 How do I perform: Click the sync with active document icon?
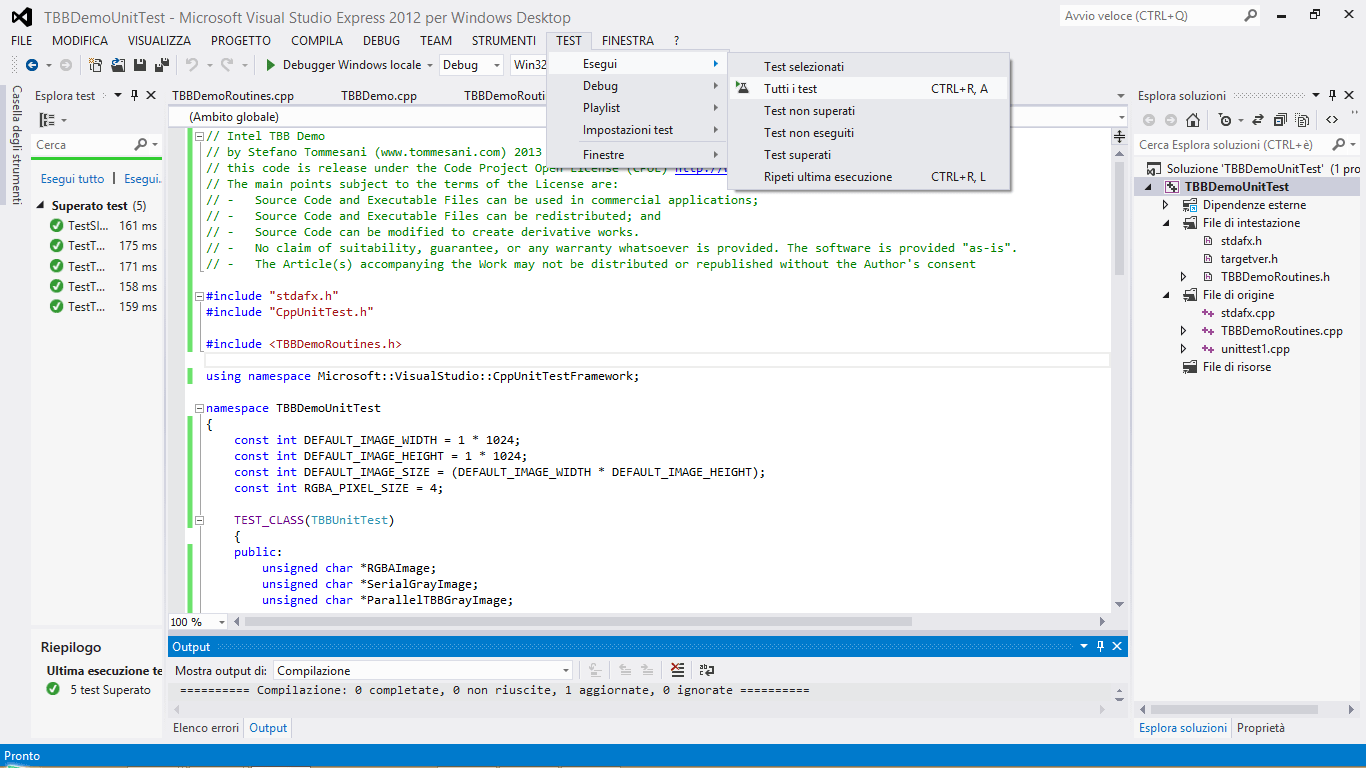click(x=1258, y=120)
